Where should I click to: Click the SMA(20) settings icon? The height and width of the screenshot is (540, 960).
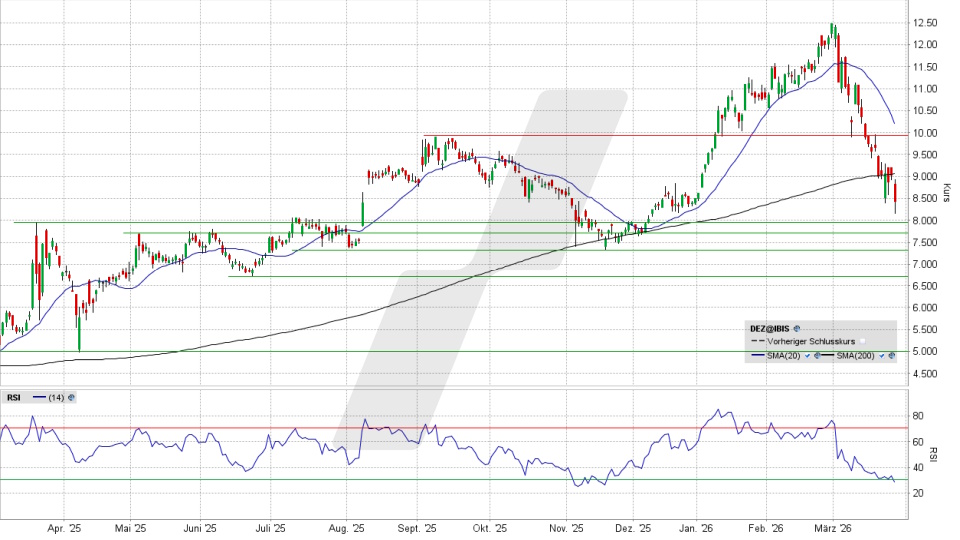point(817,356)
